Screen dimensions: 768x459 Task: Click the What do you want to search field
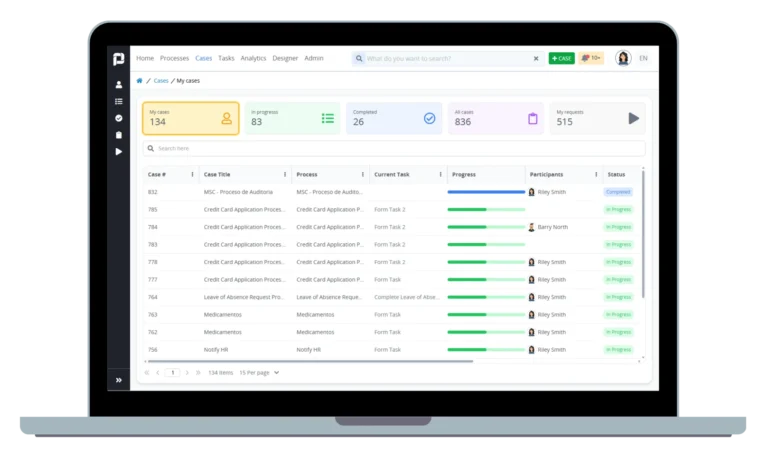(x=448, y=58)
